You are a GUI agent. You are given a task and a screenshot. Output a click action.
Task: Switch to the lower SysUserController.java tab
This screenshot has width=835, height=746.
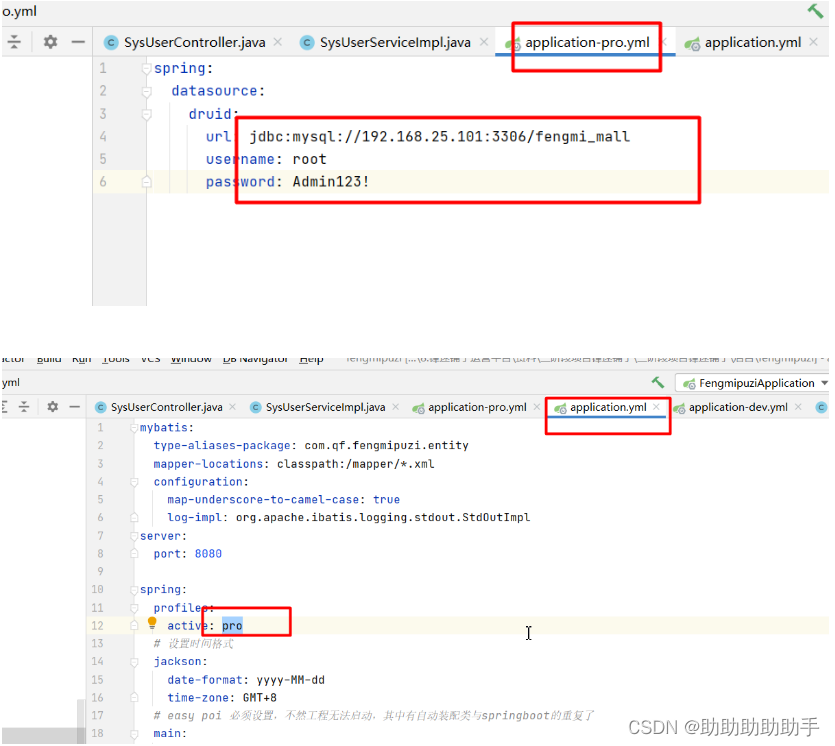[166, 407]
